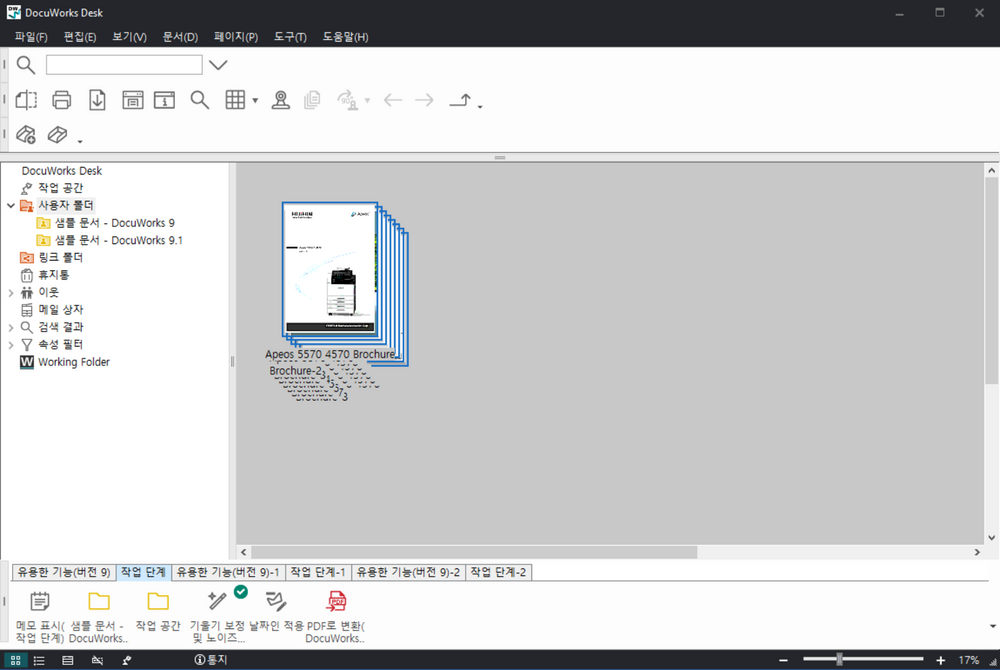
Task: Click the 기울기 보정 및 노이즈 icon
Action: (217, 601)
